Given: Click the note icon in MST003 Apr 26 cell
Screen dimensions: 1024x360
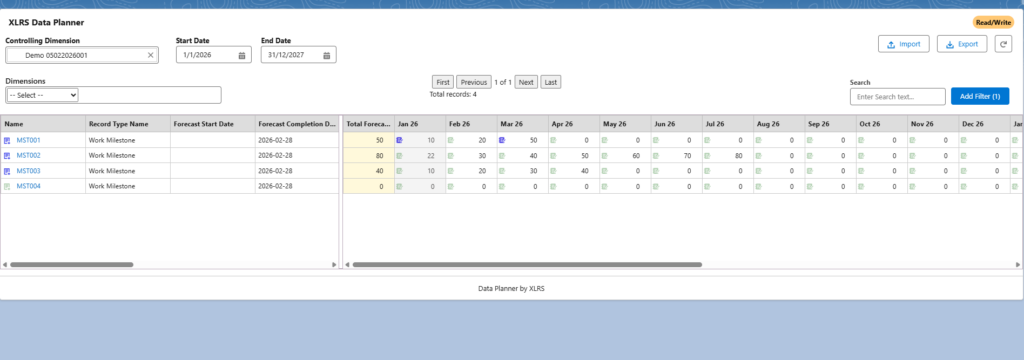Looking at the screenshot, I should (x=553, y=171).
